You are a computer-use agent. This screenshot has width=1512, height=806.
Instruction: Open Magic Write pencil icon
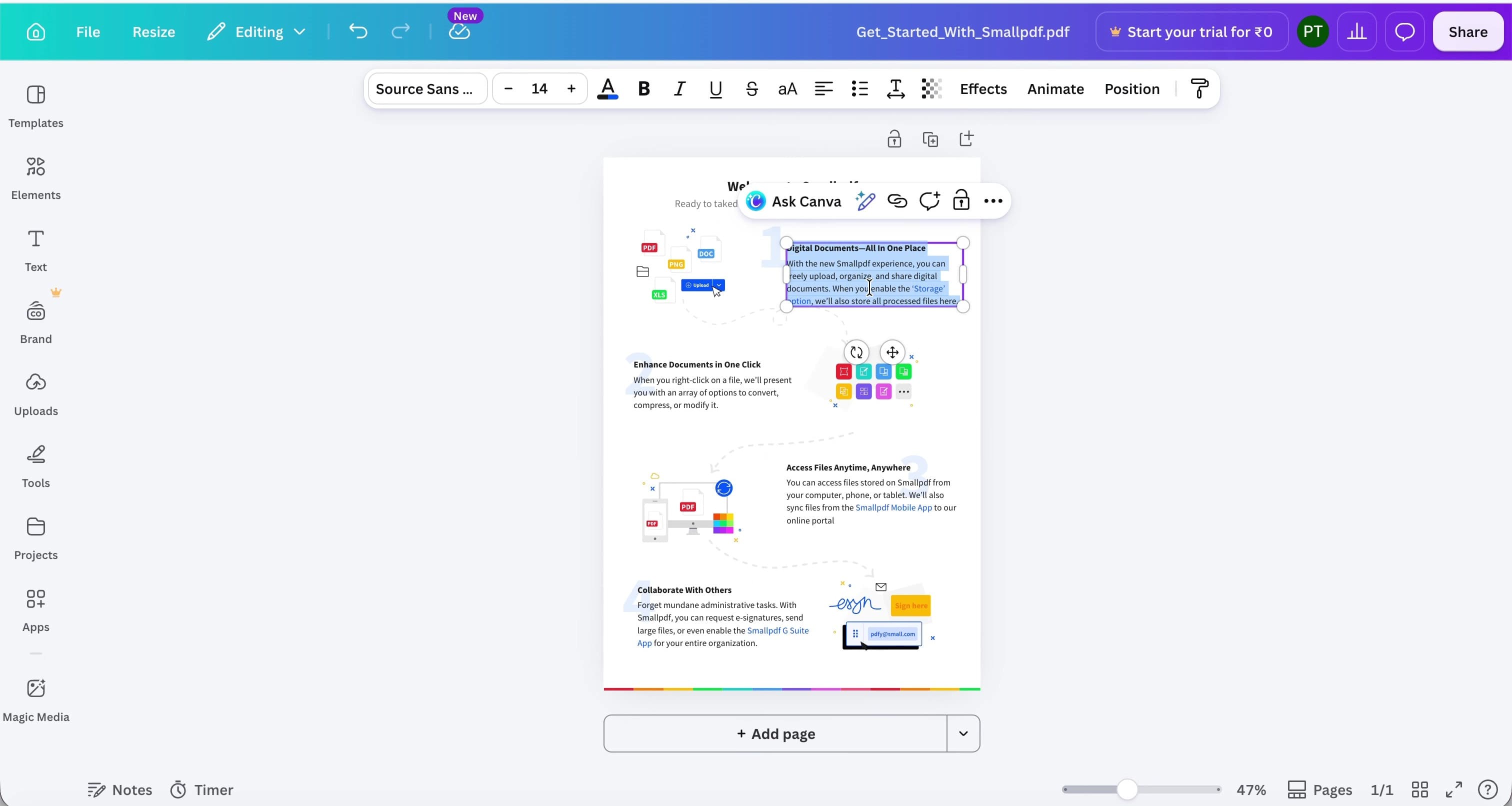(x=865, y=201)
